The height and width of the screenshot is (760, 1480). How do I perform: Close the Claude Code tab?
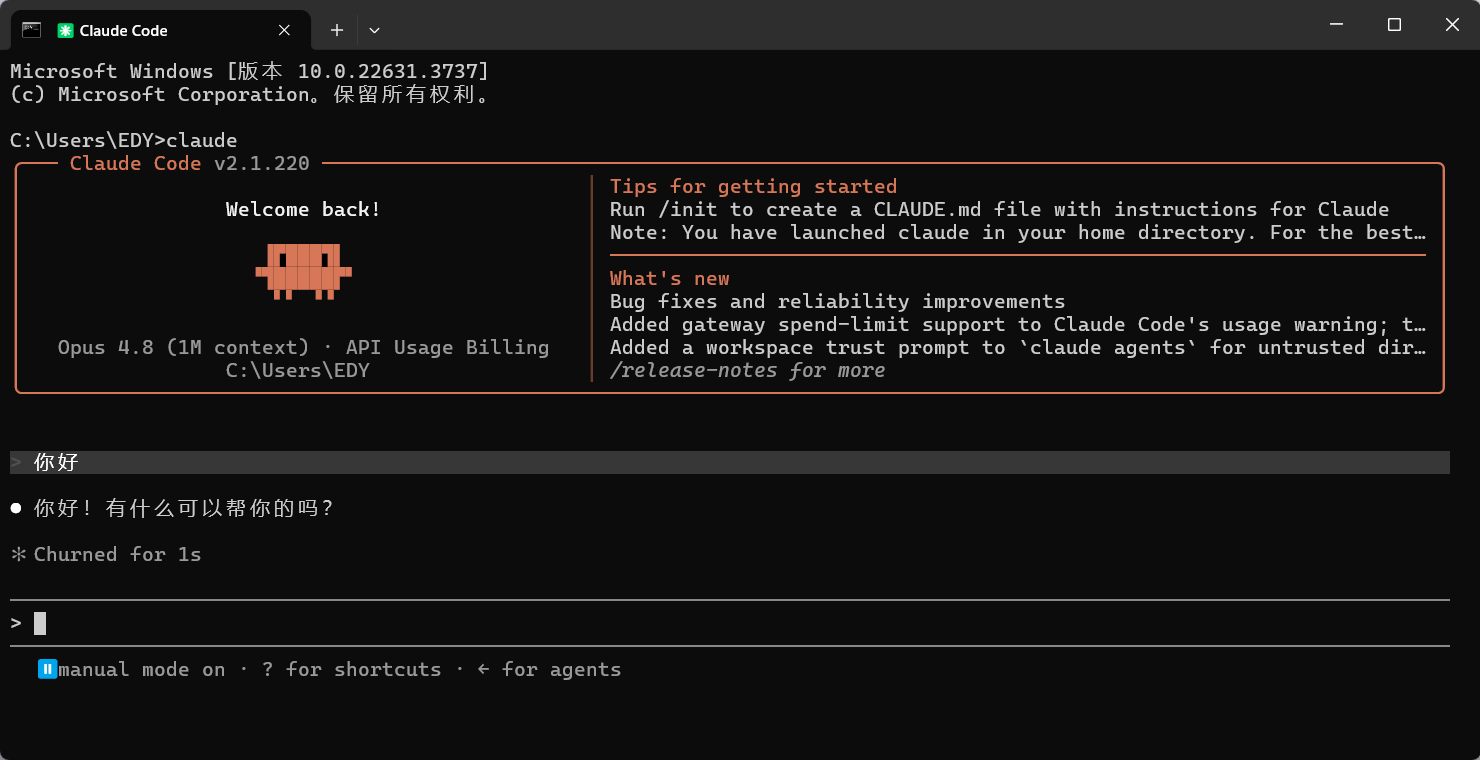tap(284, 31)
